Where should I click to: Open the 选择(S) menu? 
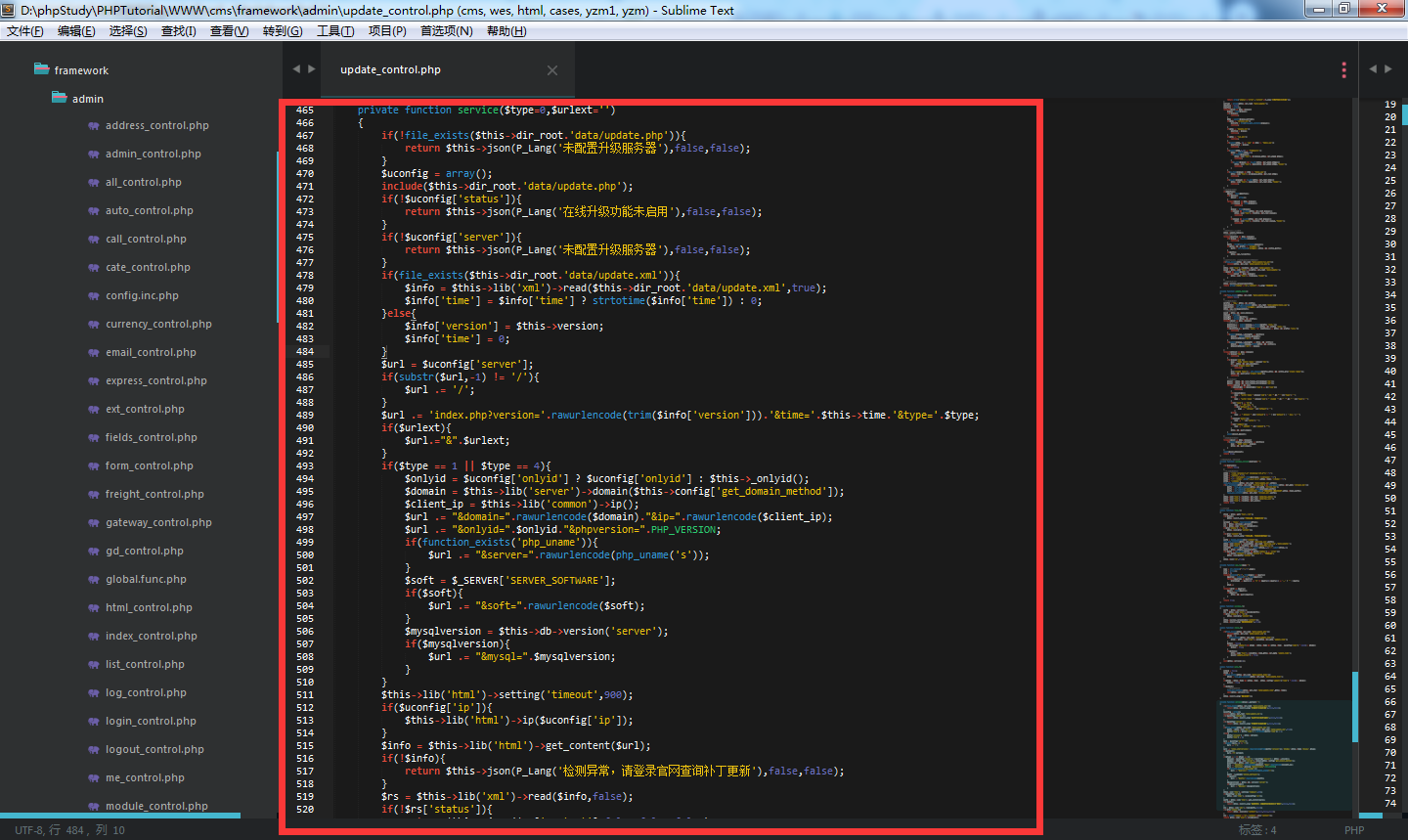128,31
